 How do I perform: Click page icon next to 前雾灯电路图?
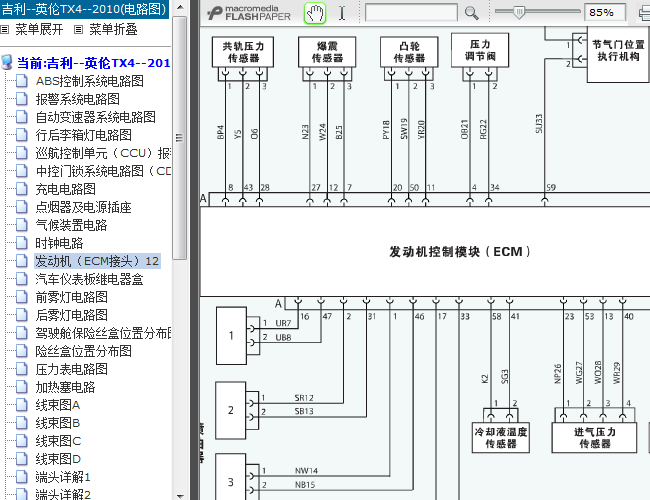click(x=22, y=297)
